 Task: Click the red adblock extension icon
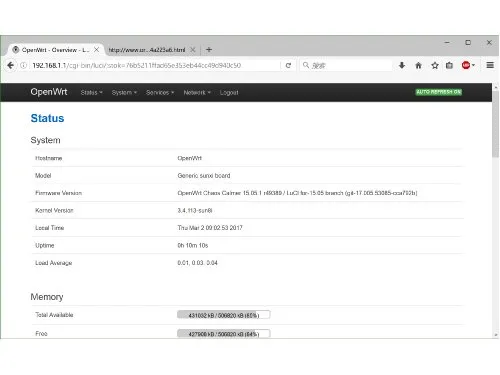point(466,65)
